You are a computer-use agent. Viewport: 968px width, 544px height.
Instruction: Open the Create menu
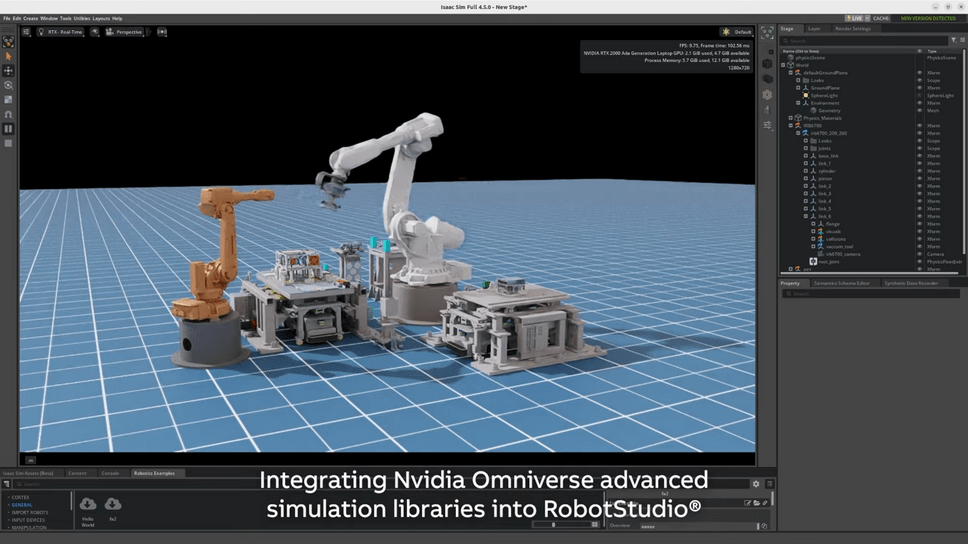(x=30, y=19)
